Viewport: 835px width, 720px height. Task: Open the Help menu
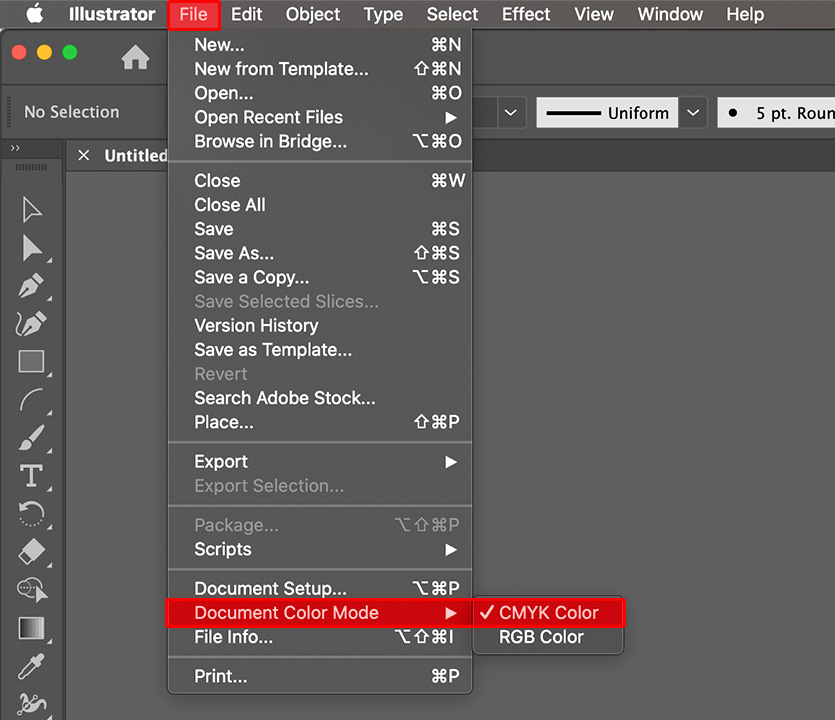745,14
